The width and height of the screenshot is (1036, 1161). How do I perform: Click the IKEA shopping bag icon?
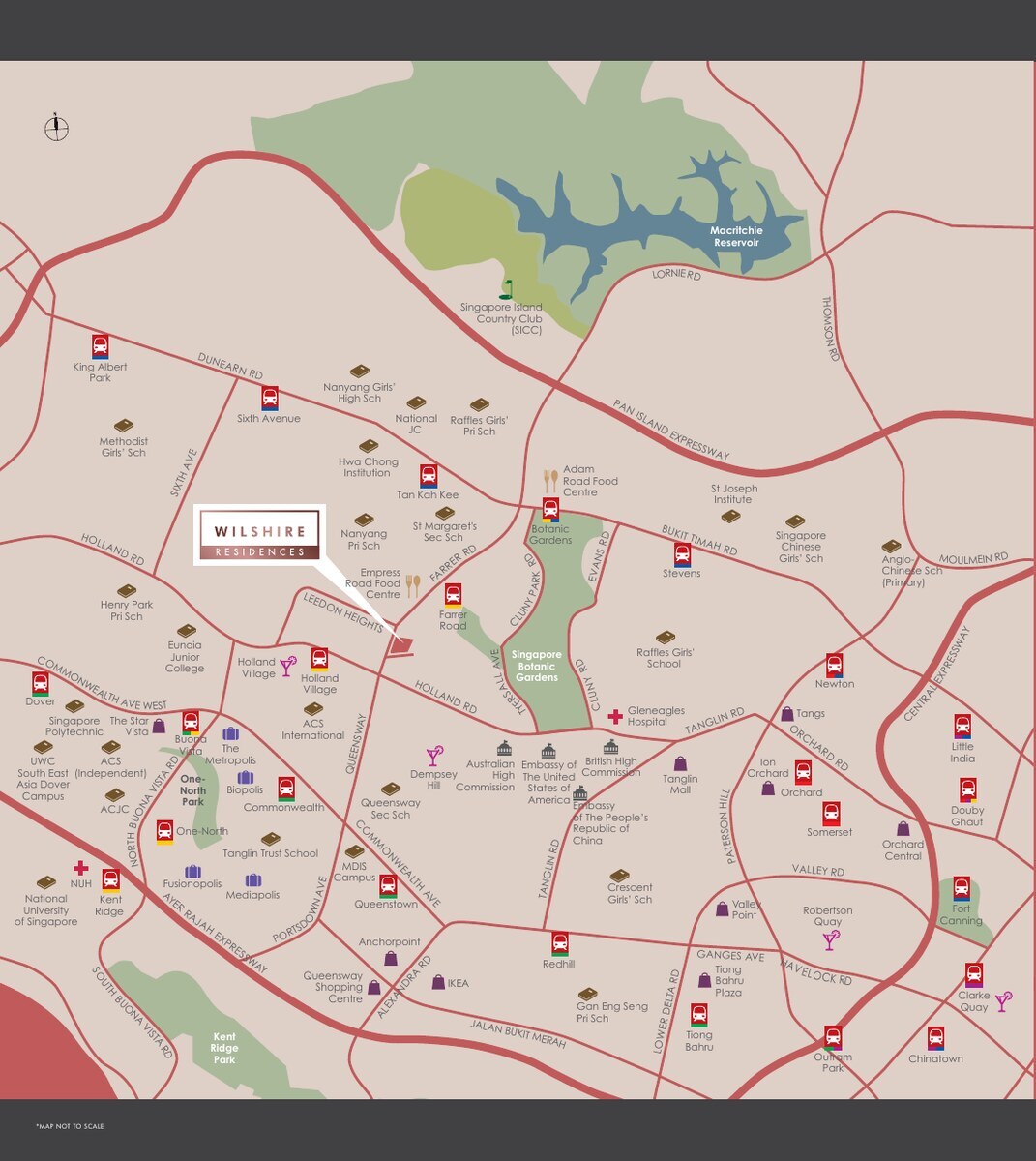point(438,982)
